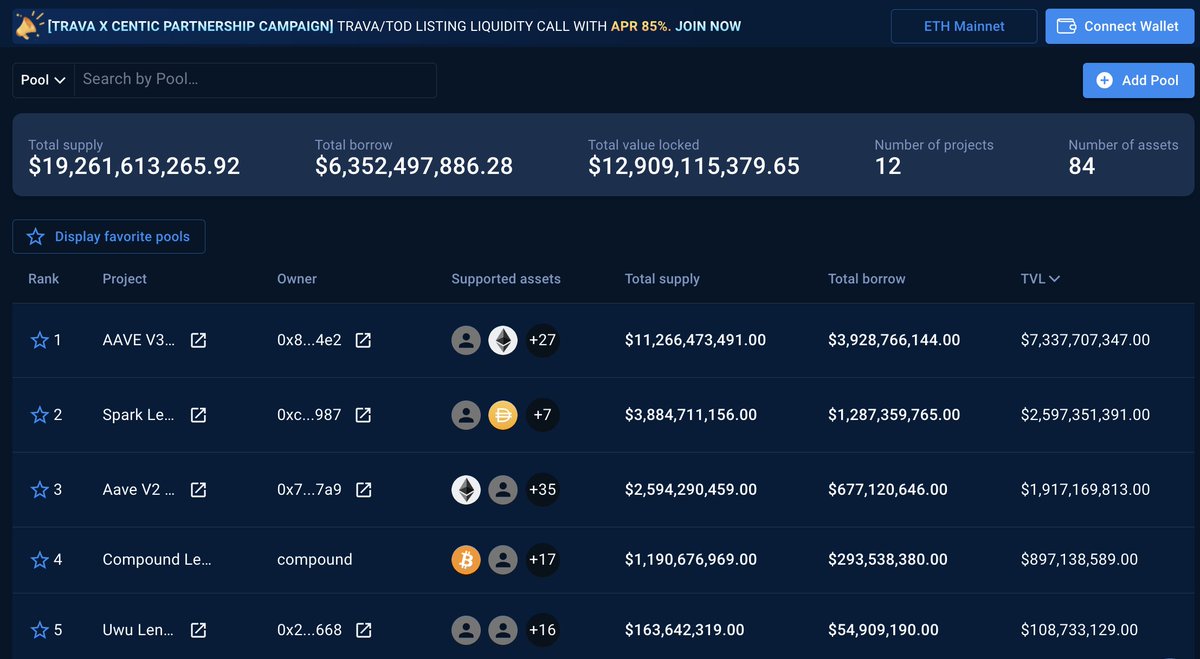Select total borrow value $54,909,190.00
Viewport: 1200px width, 659px height.
click(x=883, y=629)
